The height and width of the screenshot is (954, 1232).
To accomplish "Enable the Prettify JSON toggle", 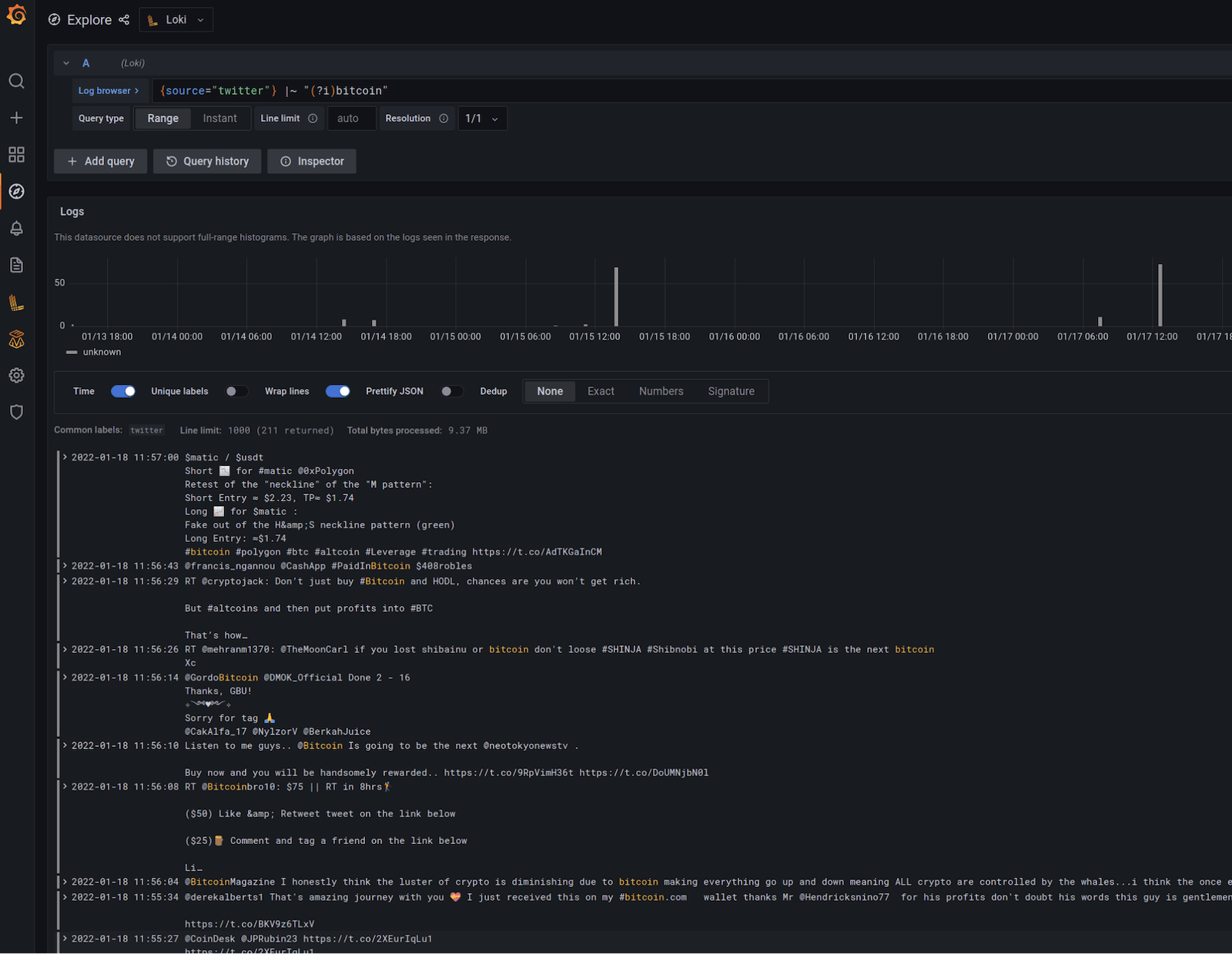I will pyautogui.click(x=452, y=391).
